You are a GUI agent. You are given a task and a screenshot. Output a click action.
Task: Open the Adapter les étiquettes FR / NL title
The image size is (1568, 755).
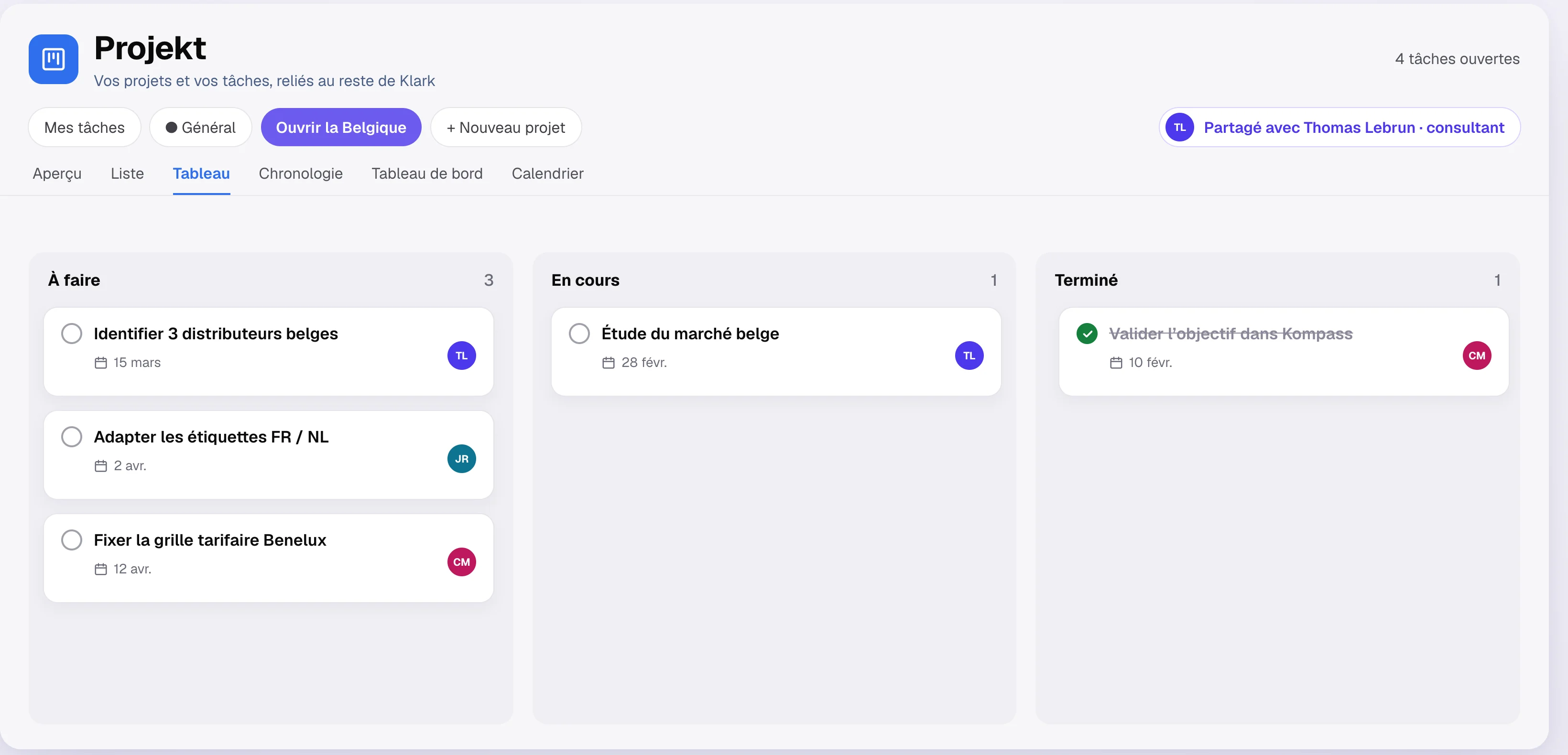[211, 437]
